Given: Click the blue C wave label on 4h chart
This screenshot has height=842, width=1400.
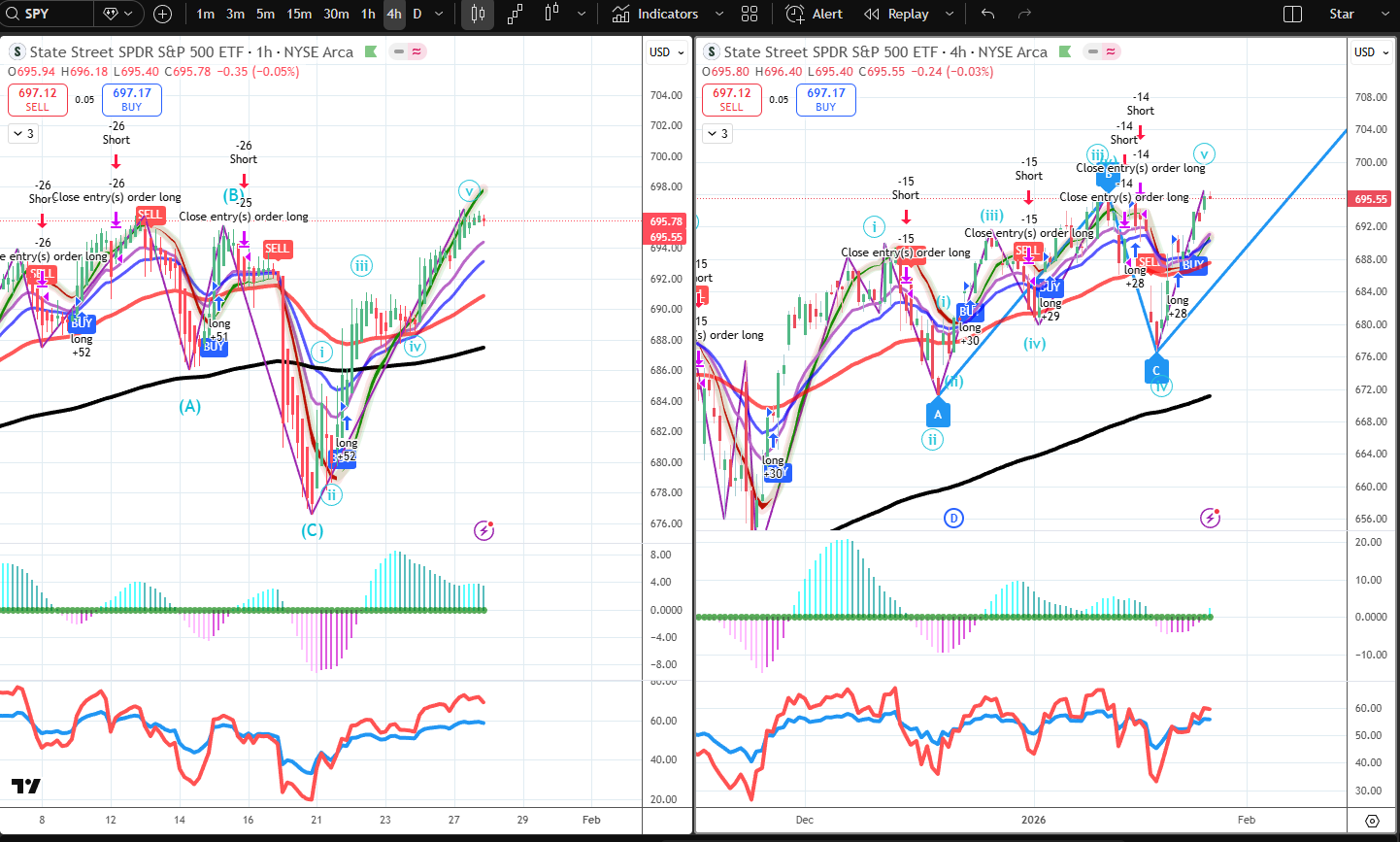Looking at the screenshot, I should click(1155, 370).
